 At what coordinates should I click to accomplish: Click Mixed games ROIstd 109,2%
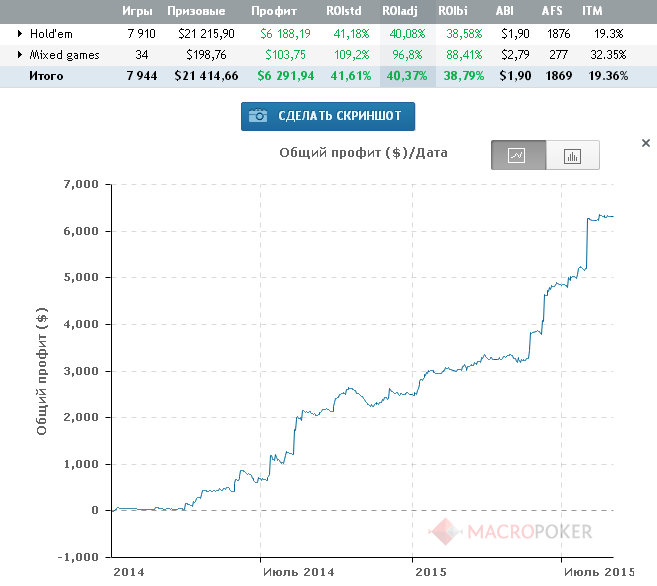352,55
